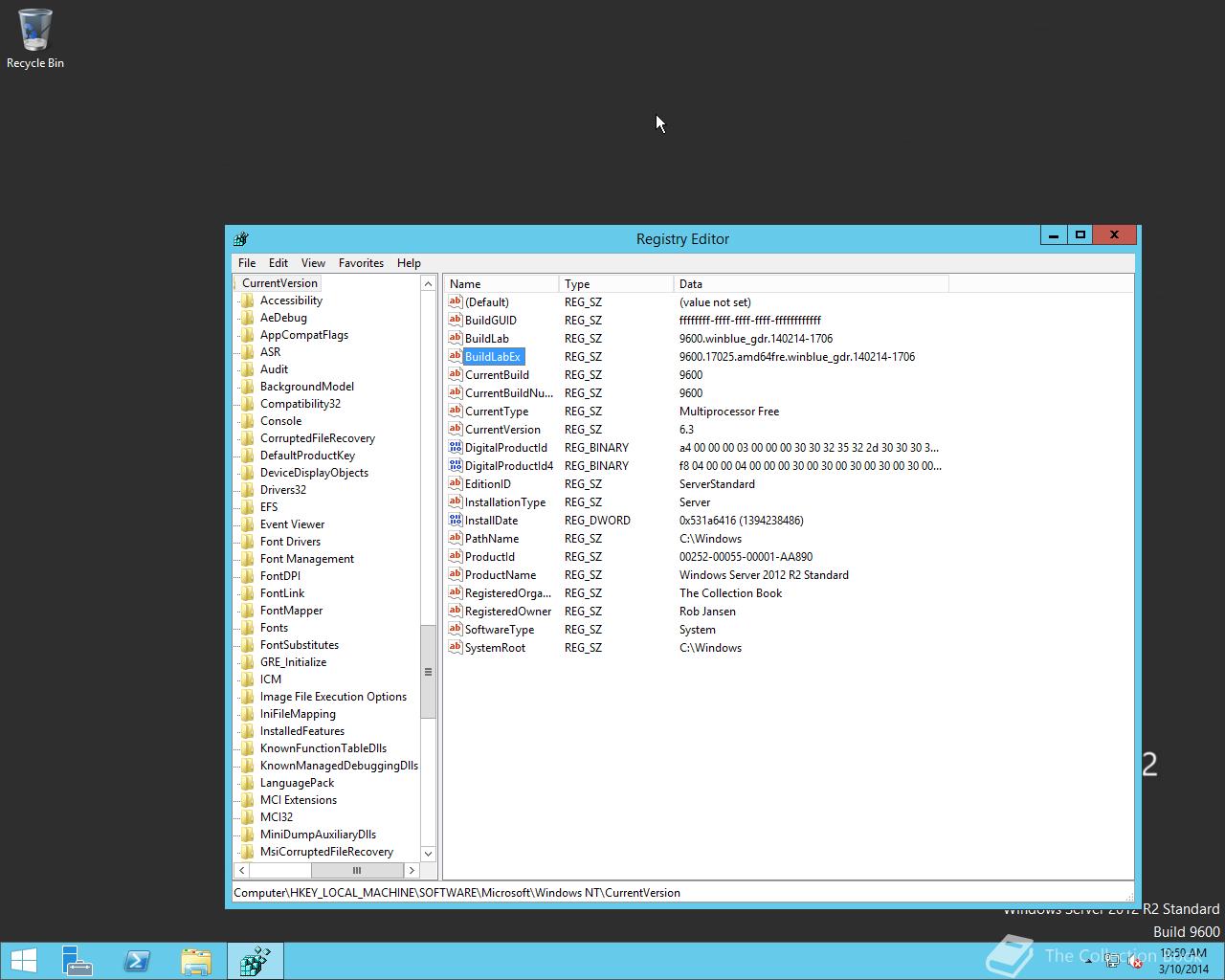
Task: Click folder icon of AeDebug key
Action: pyautogui.click(x=248, y=318)
